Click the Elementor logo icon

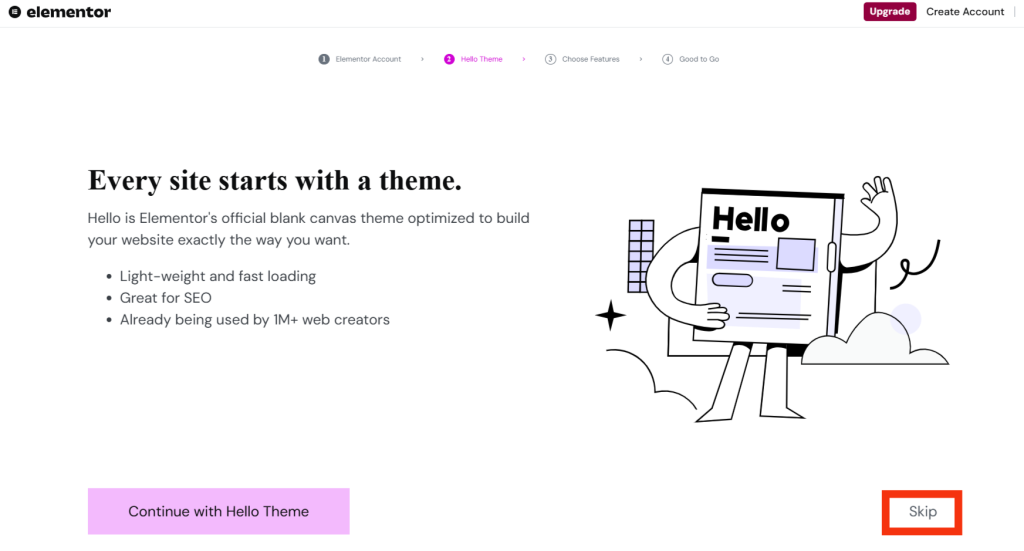(x=14, y=12)
